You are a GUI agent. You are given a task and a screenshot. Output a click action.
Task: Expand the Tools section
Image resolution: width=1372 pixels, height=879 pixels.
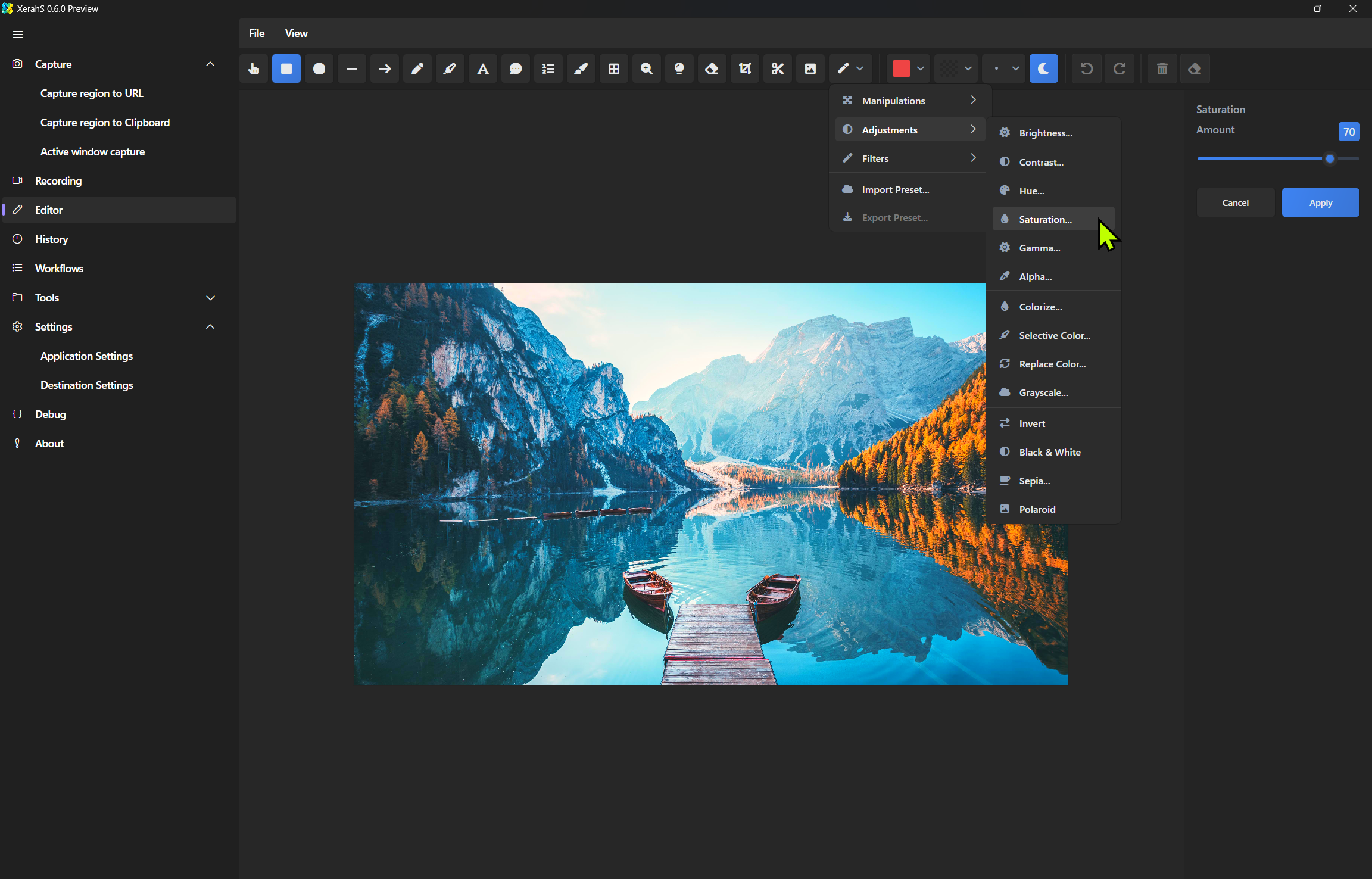(210, 297)
